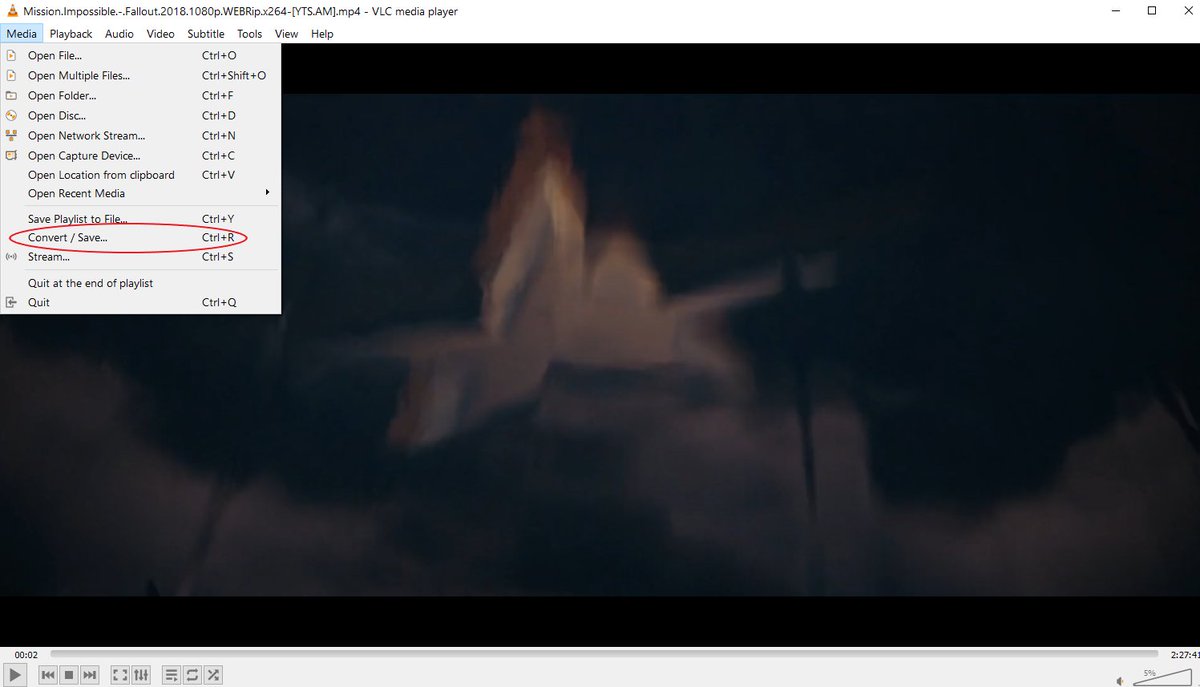
Task: Toggle fullscreen video mode
Action: (x=120, y=675)
